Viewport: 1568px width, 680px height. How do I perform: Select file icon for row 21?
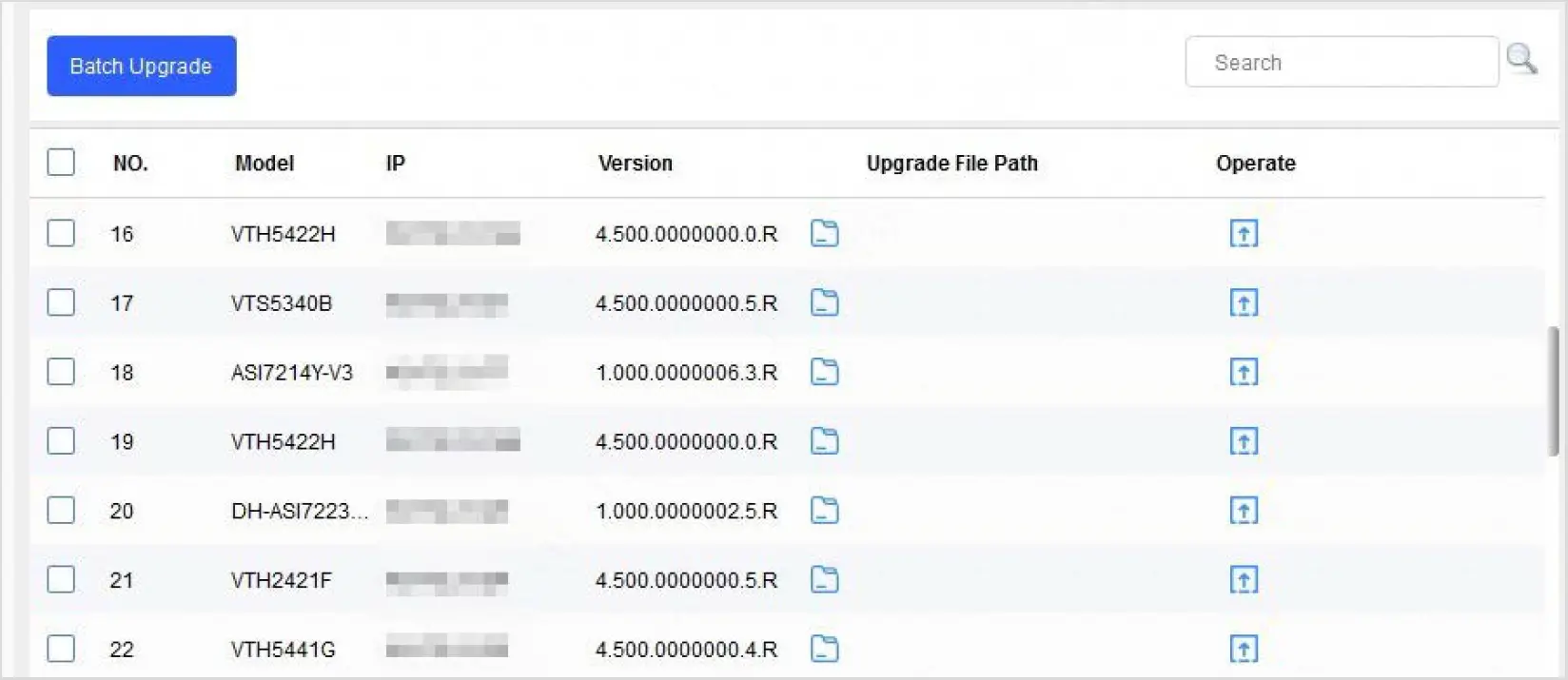click(824, 580)
